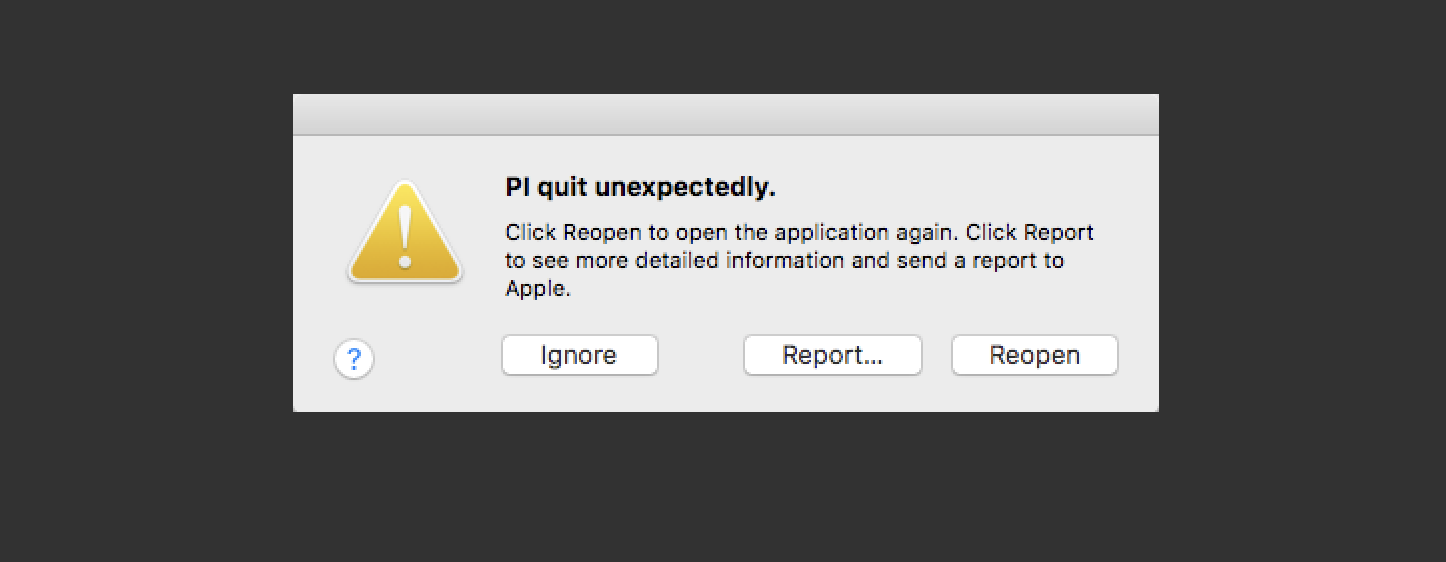Click the question mark help icon
Viewport: 1446px width, 562px height.
click(x=354, y=359)
